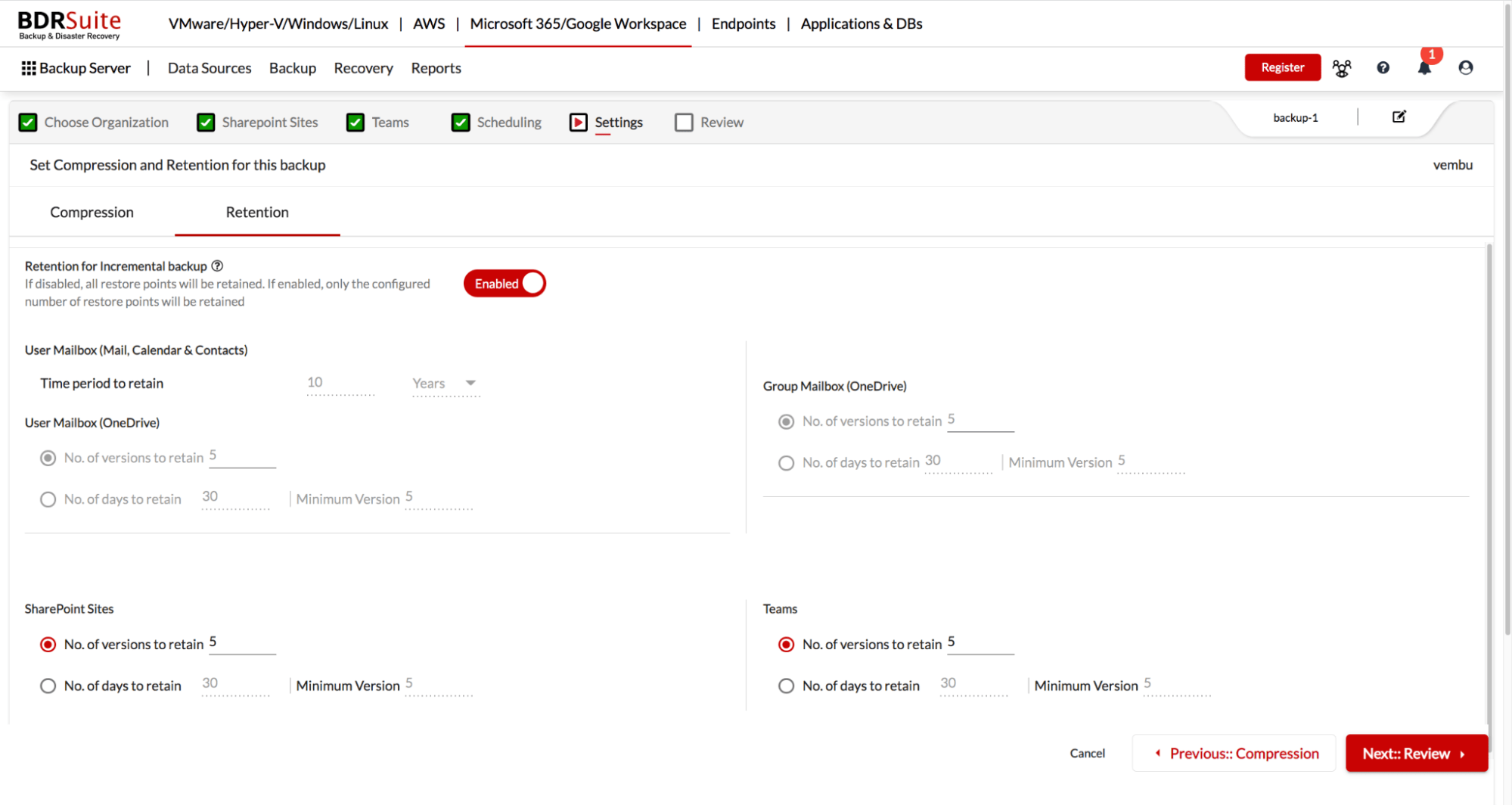Click the Teams step check icon

(x=355, y=122)
